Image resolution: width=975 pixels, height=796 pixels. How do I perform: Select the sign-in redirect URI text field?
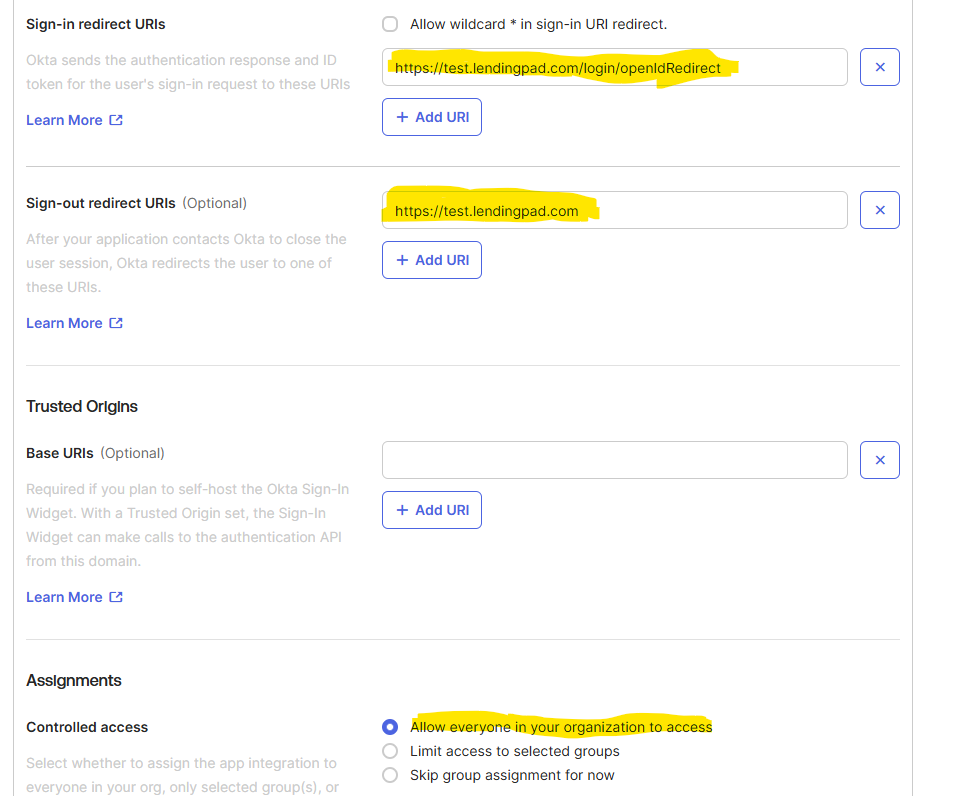(614, 67)
